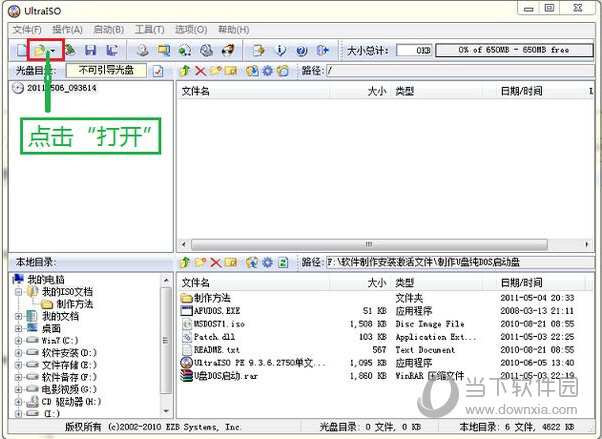Image resolution: width=602 pixels, height=439 pixels.
Task: Open the 帮助(H) menu
Action: coord(233,30)
